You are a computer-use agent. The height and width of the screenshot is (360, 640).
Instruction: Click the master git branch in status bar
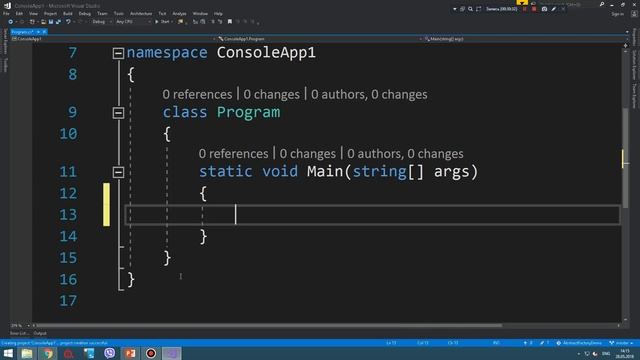pyautogui.click(x=621, y=343)
